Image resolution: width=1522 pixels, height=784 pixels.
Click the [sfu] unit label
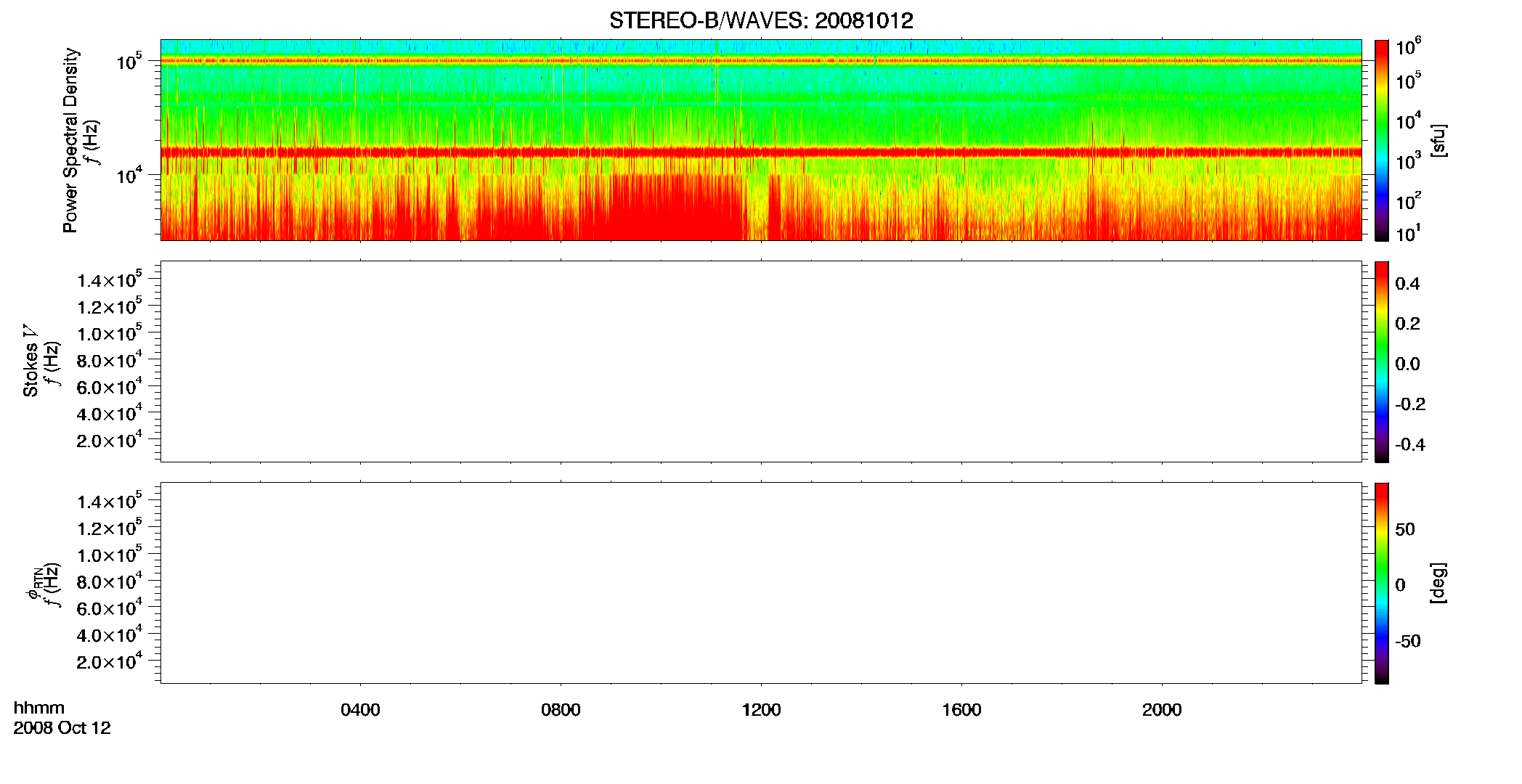coord(1438,140)
